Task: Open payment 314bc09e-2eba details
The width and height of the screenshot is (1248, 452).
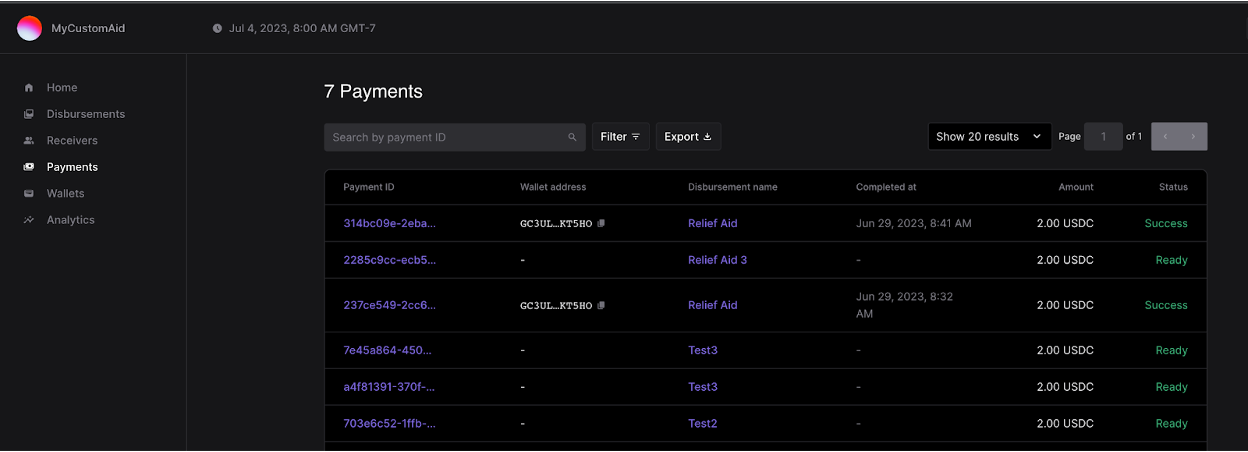Action: [x=389, y=224]
